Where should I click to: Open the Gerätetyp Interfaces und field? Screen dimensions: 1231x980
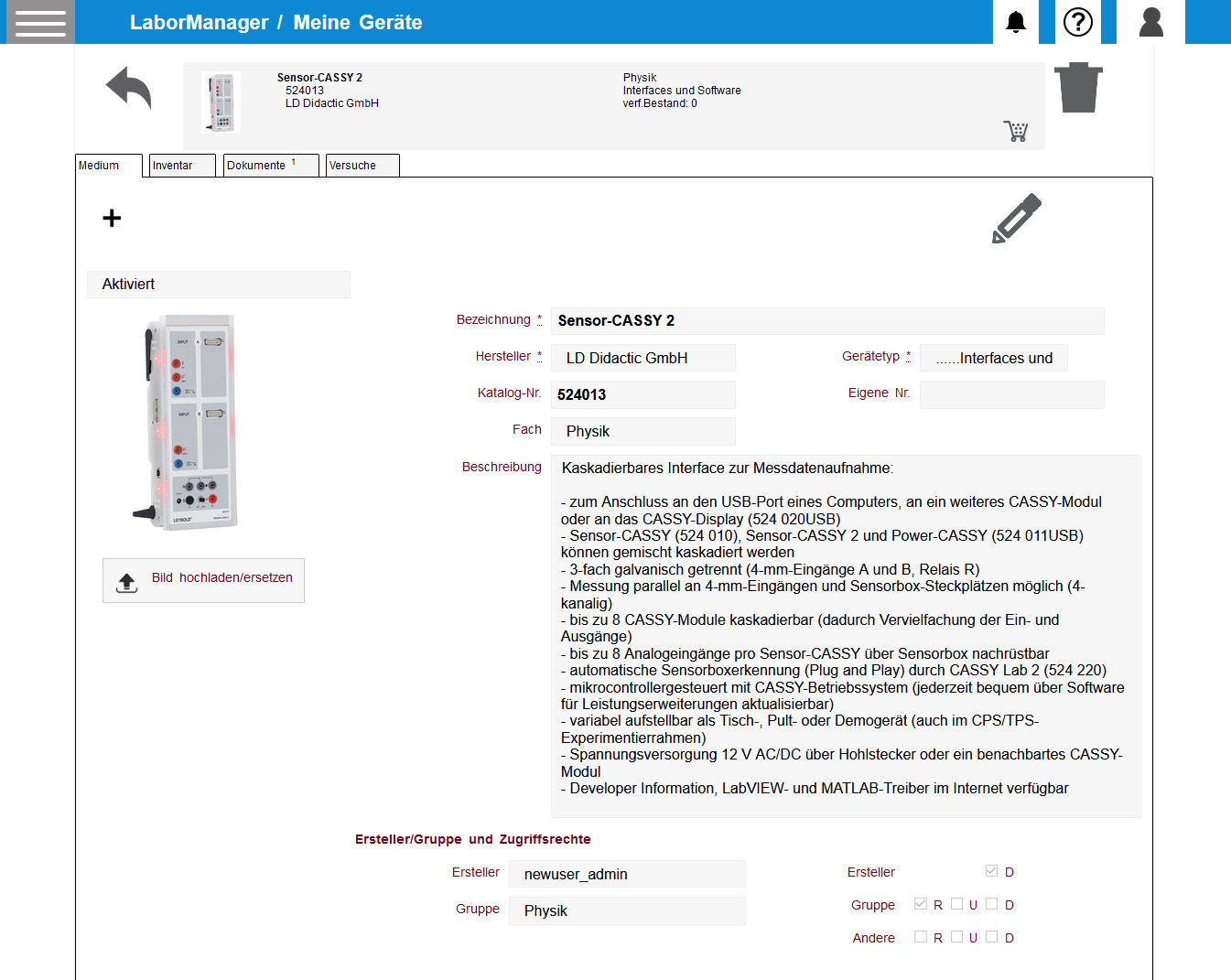994,358
